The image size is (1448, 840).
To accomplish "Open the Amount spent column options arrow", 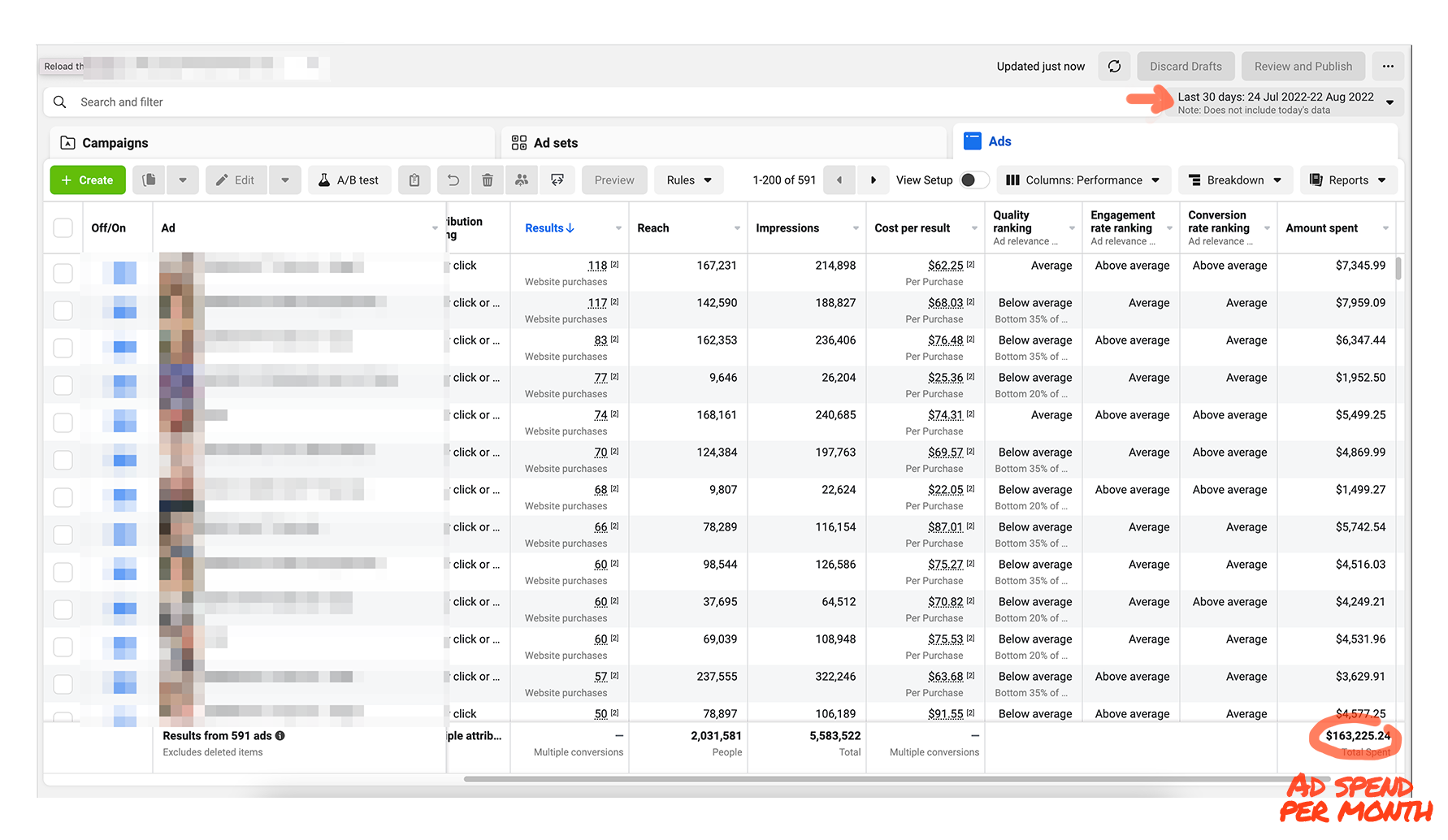I will click(1385, 228).
